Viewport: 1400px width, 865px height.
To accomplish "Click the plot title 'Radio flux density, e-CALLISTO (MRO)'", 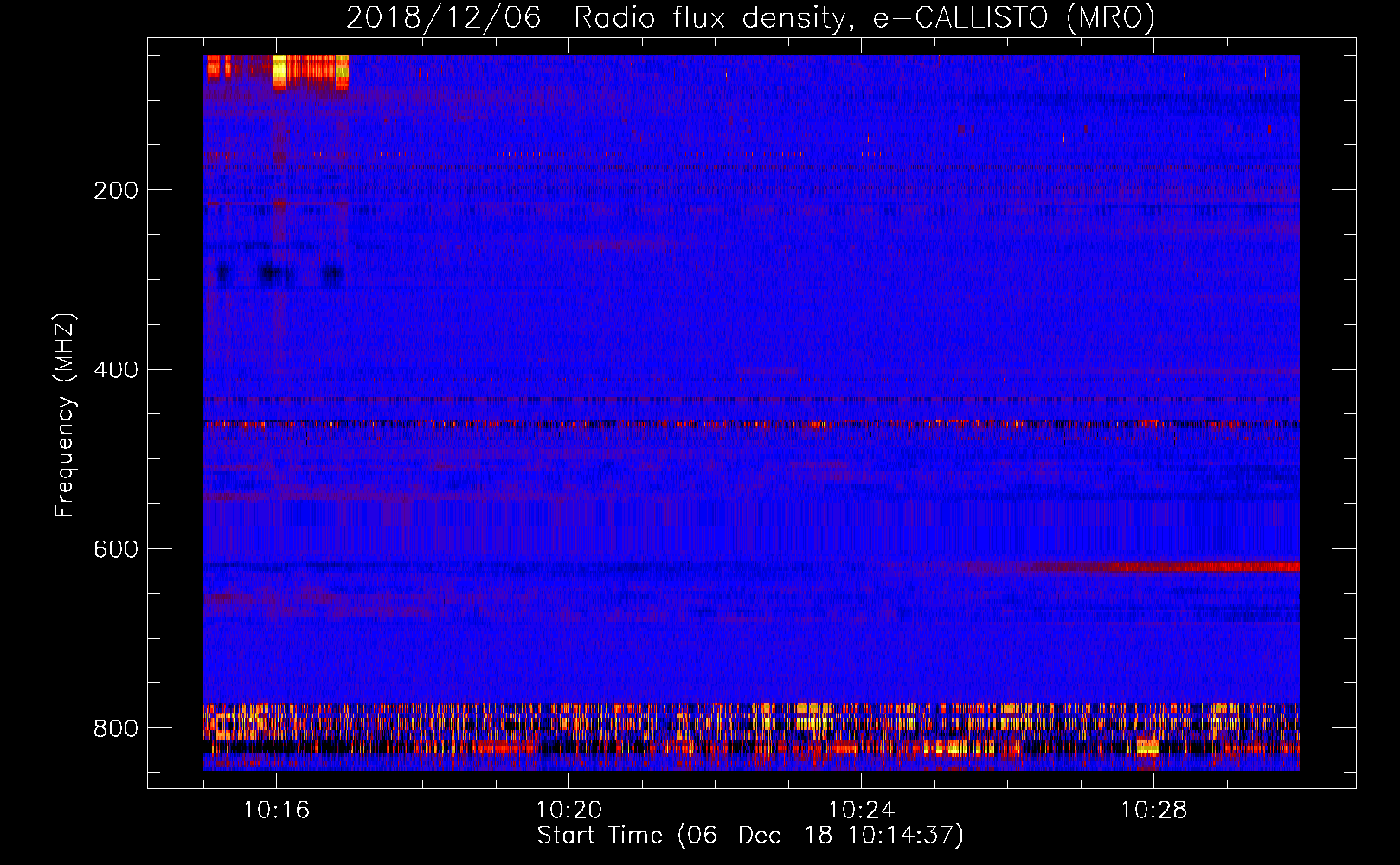I will coord(864,17).
